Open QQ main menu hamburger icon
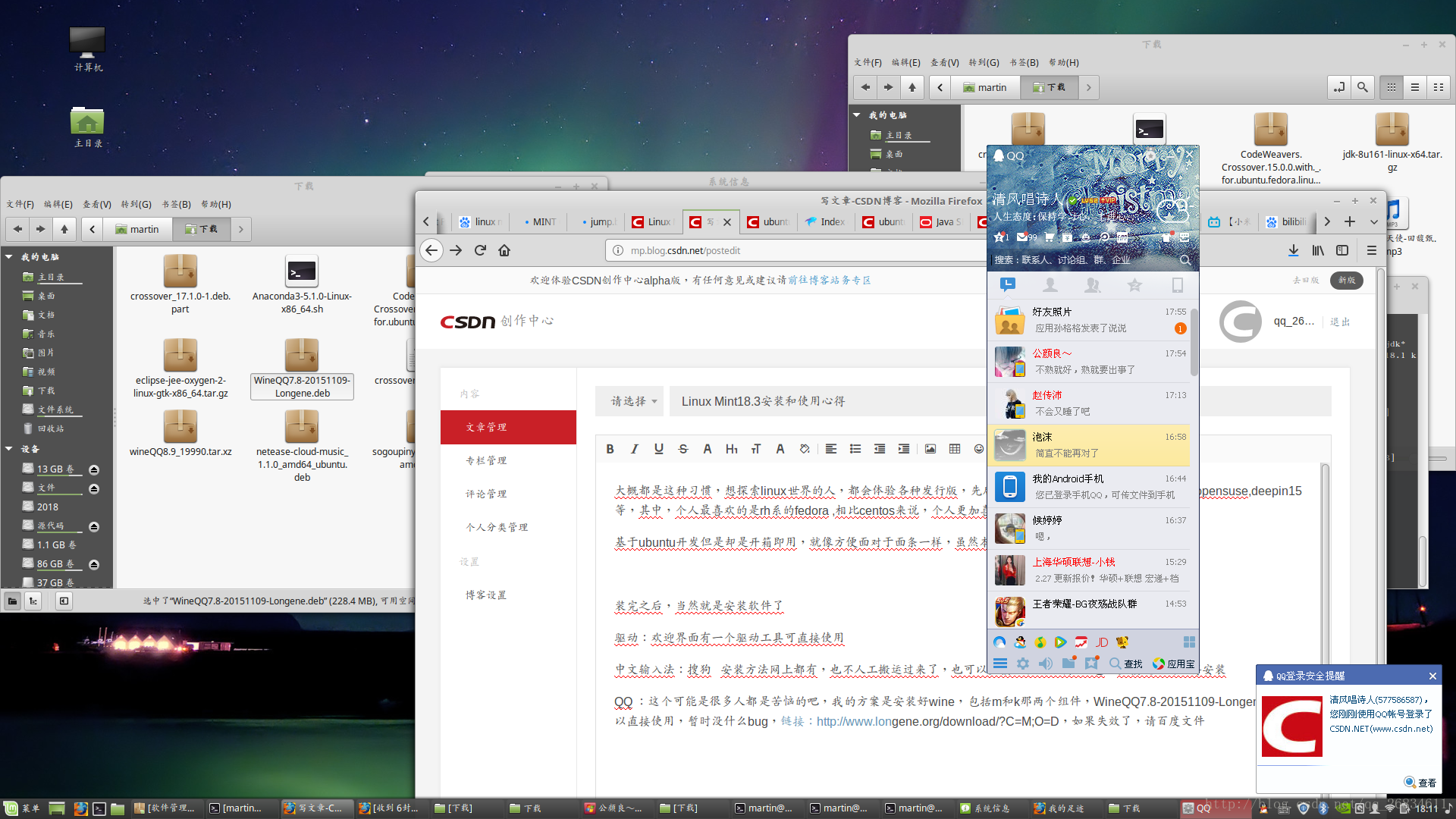Image resolution: width=1456 pixels, height=819 pixels. 1000,664
